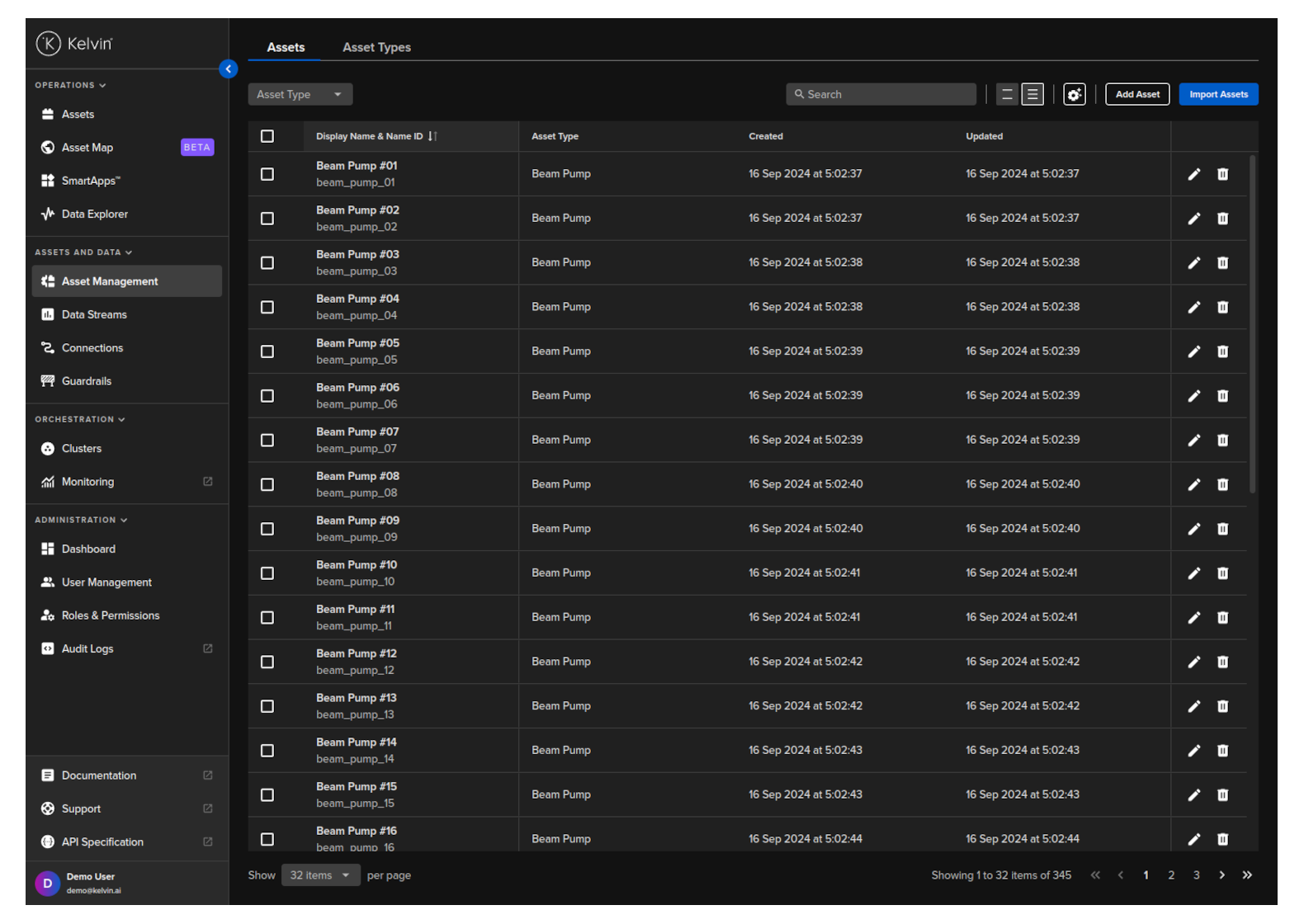Tick the checkbox for Beam Pump #12

click(x=267, y=662)
